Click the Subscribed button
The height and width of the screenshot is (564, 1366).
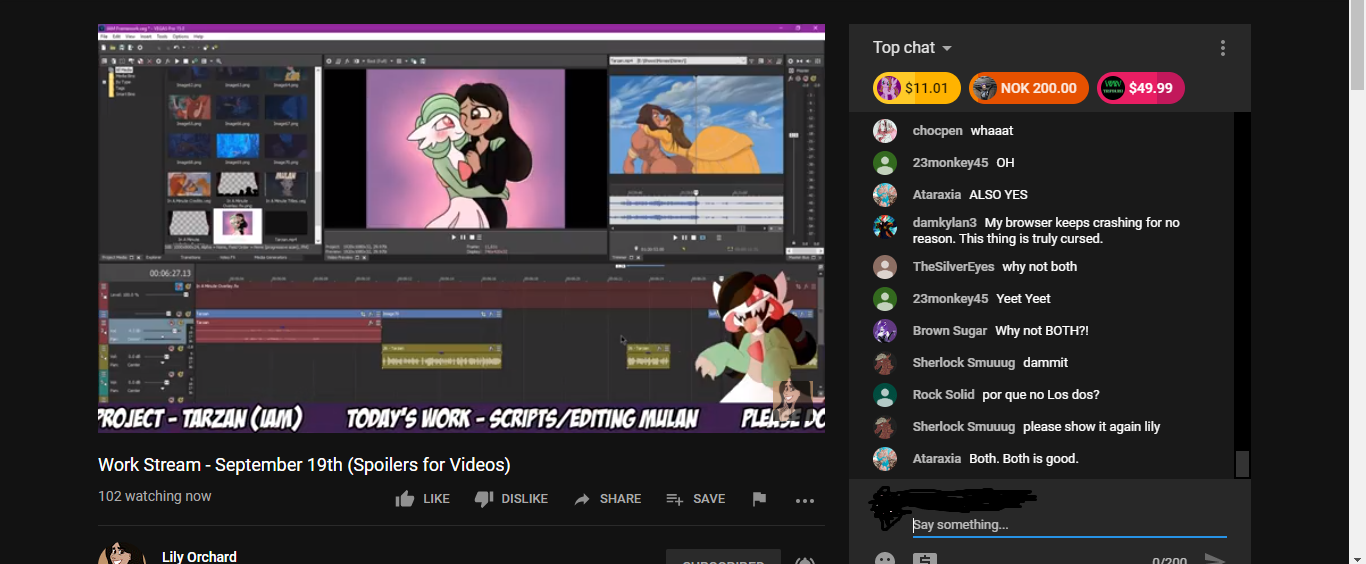[x=723, y=557]
